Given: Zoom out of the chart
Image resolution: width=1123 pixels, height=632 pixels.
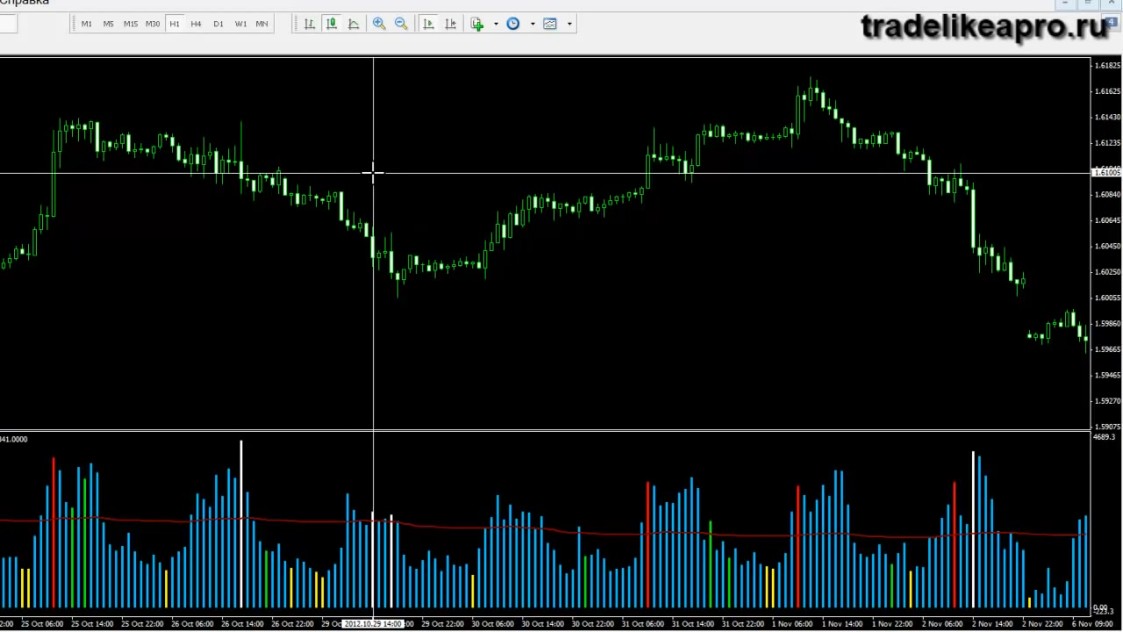Looking at the screenshot, I should point(401,24).
